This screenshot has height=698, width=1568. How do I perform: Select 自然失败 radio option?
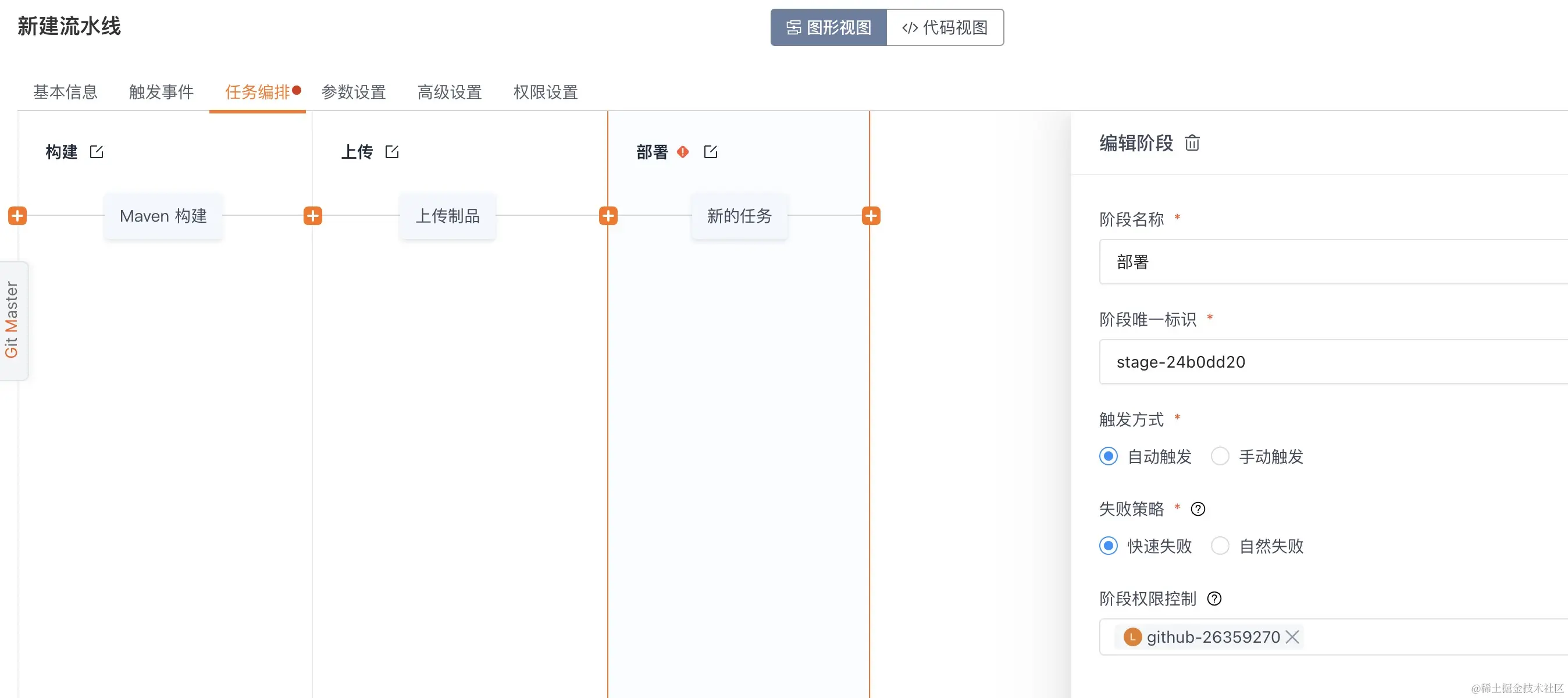click(x=1220, y=545)
